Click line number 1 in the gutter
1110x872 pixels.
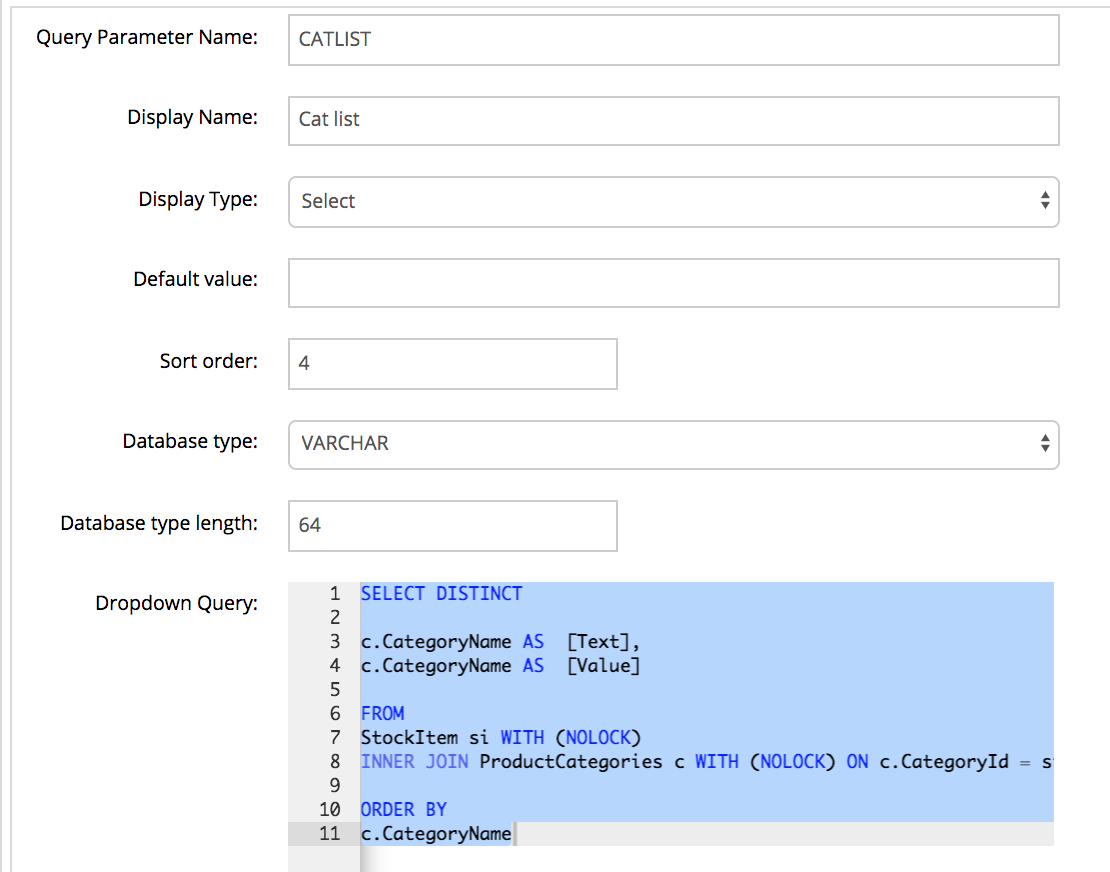[x=334, y=594]
